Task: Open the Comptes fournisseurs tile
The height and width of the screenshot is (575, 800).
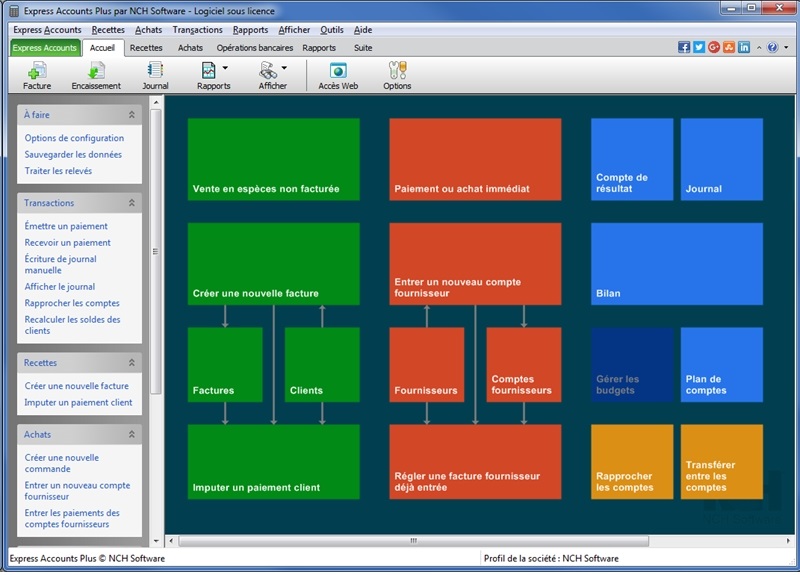Action: pos(524,365)
